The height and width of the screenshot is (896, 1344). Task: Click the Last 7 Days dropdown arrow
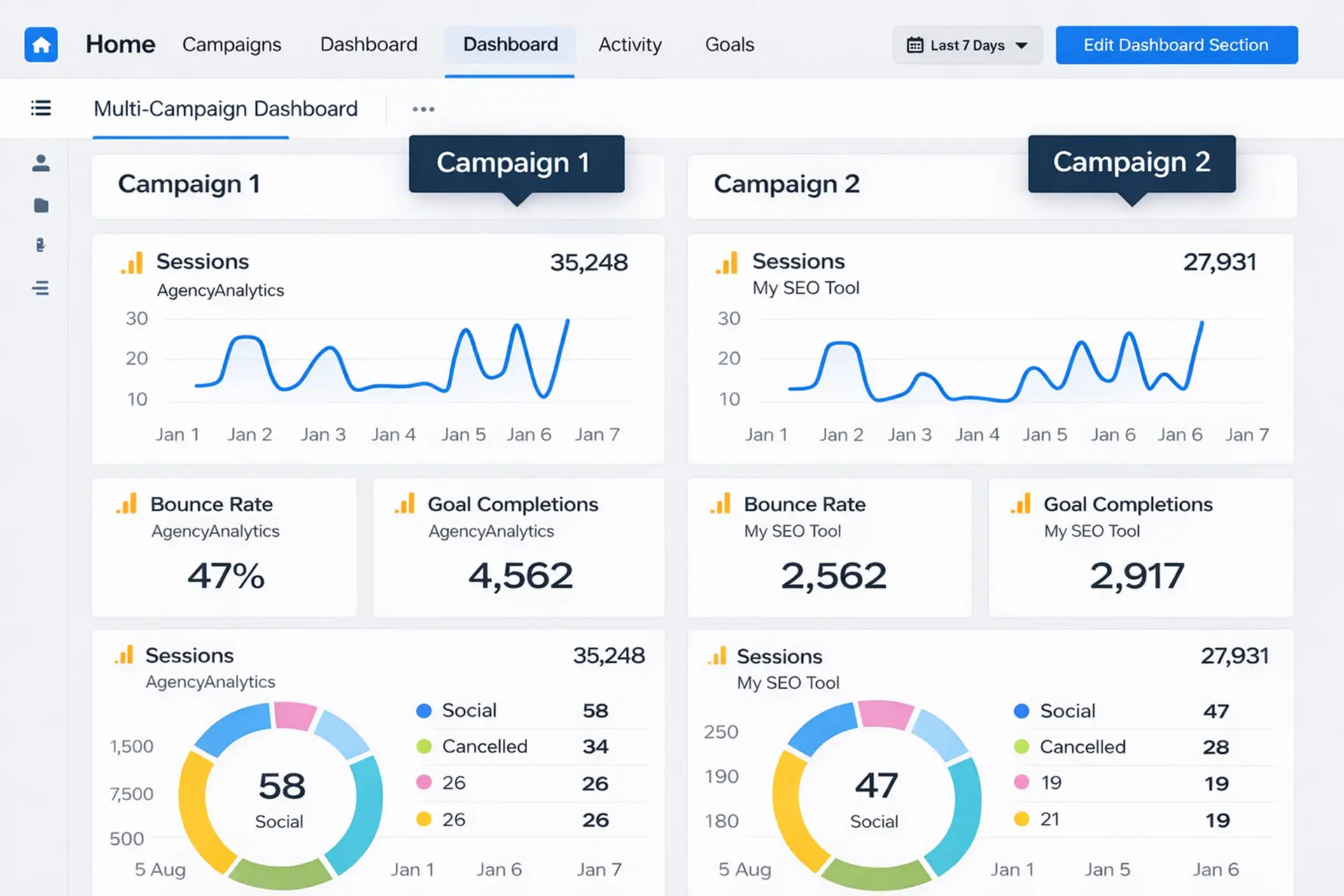tap(1021, 45)
